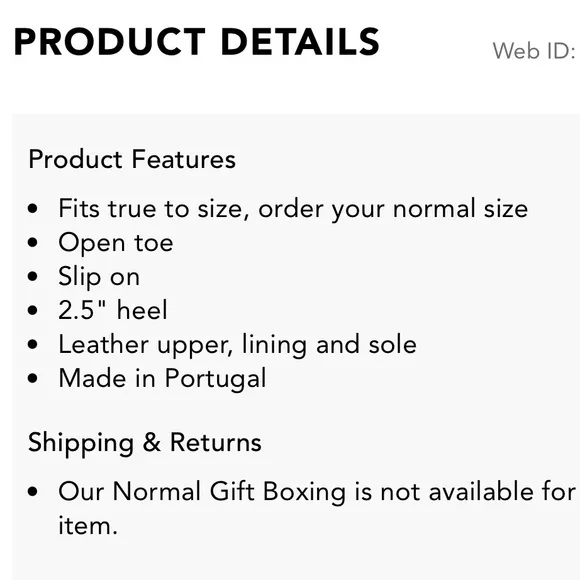Click the 2.5" heel feature line
Image resolution: width=580 pixels, height=580 pixels.
[113, 310]
